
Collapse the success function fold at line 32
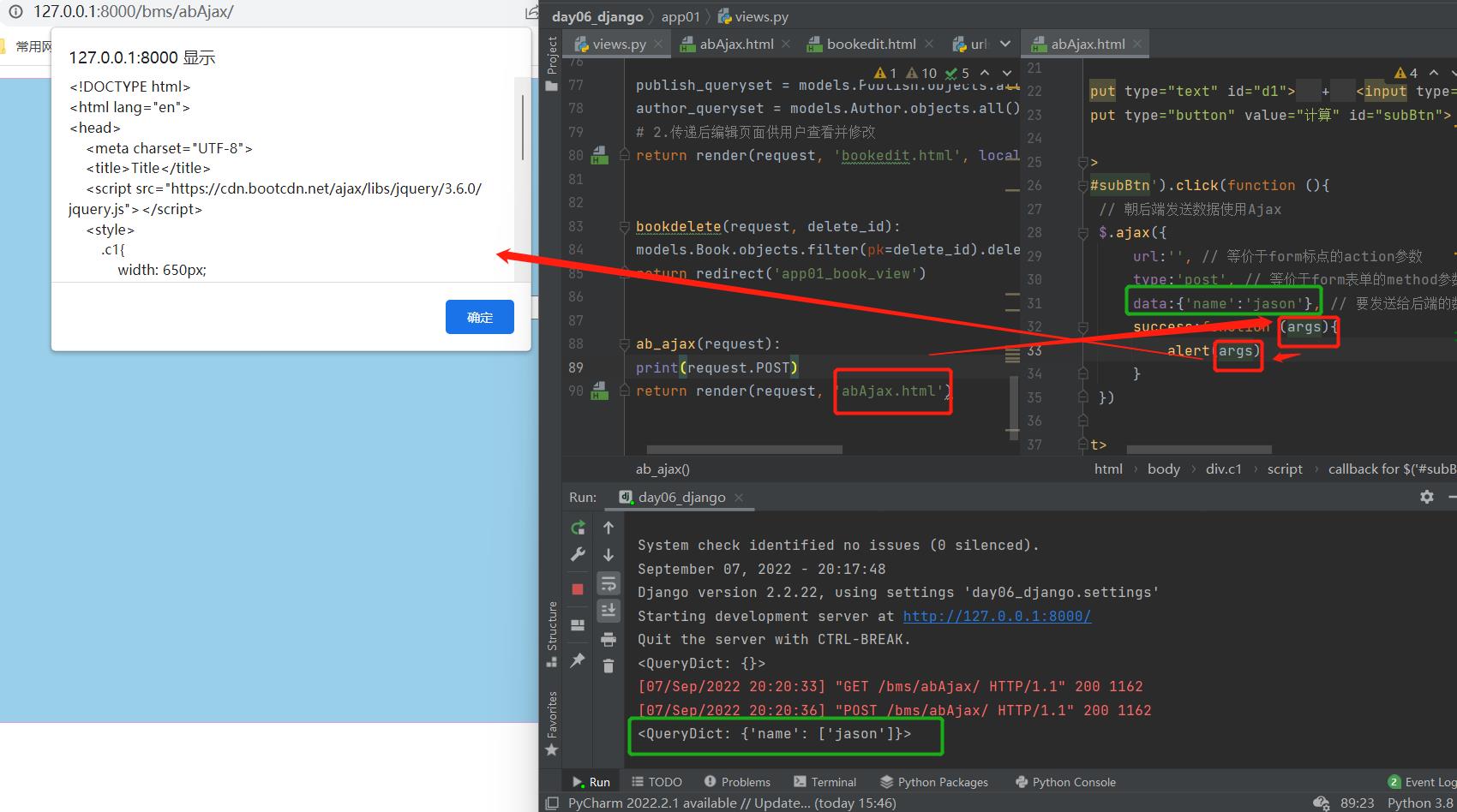point(1083,327)
